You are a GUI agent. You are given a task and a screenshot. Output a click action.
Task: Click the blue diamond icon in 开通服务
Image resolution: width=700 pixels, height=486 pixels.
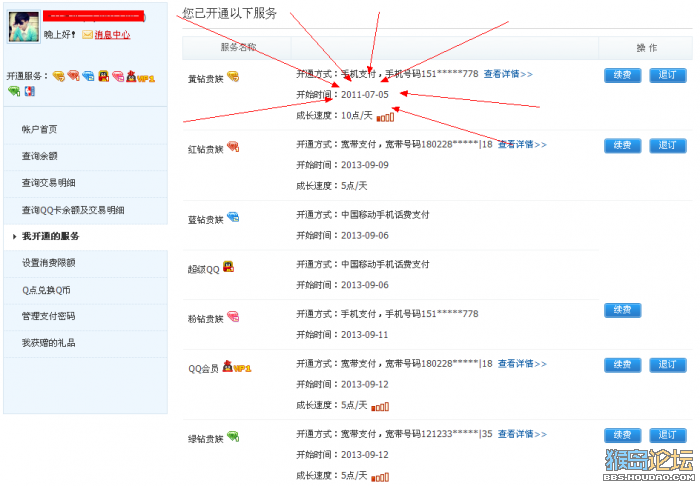[88, 76]
